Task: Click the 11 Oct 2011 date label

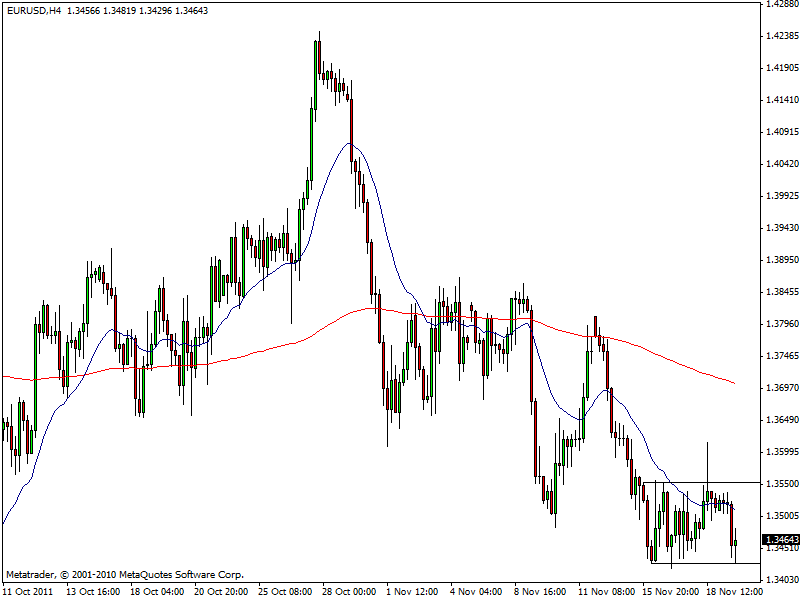Action: (28, 591)
